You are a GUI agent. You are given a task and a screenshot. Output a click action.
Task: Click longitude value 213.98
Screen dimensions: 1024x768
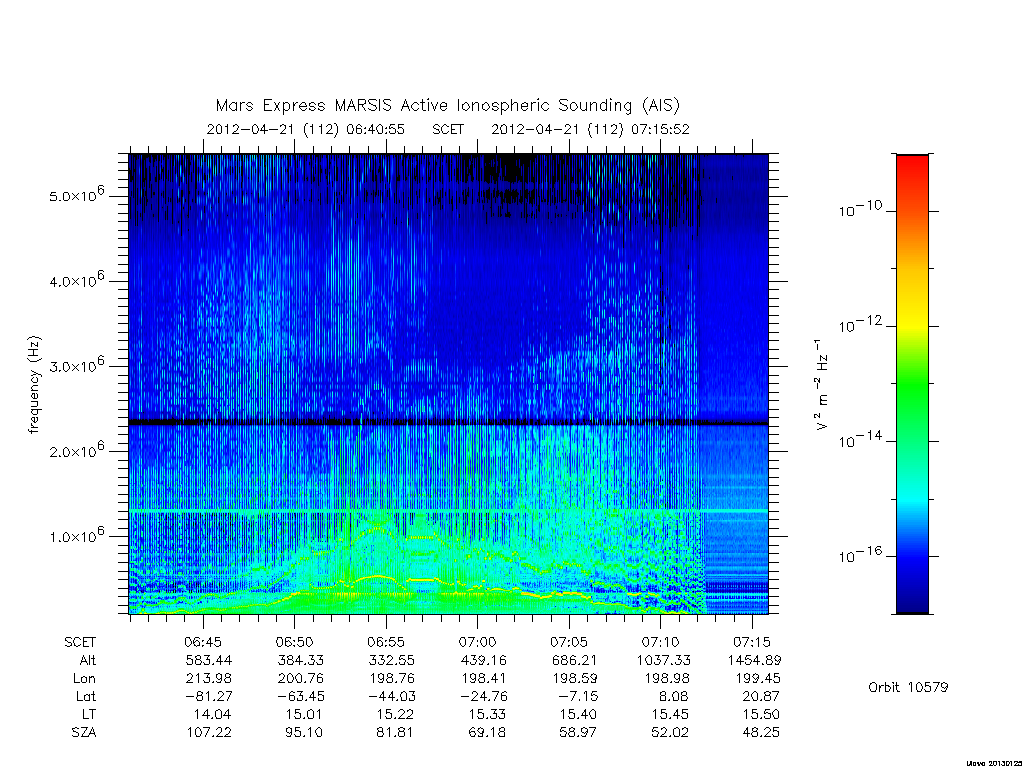coord(208,679)
